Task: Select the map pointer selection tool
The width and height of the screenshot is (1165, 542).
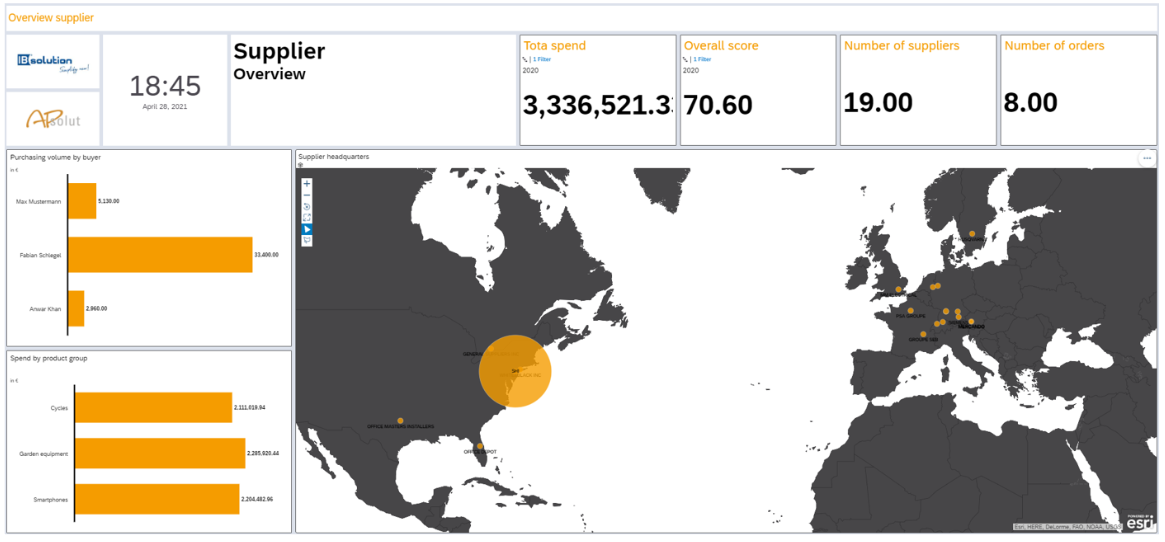Action: [307, 229]
